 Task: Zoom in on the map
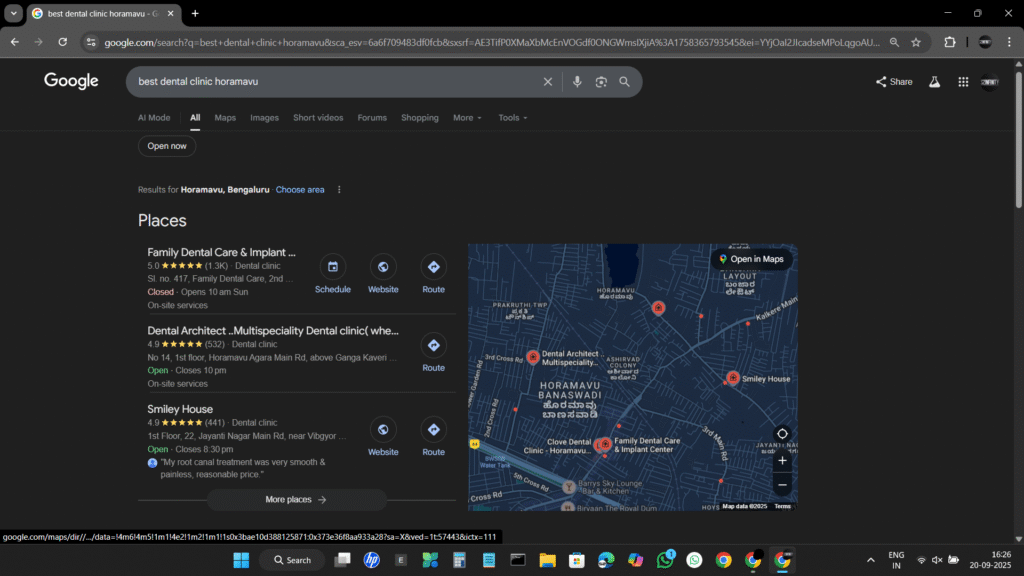[x=782, y=461]
